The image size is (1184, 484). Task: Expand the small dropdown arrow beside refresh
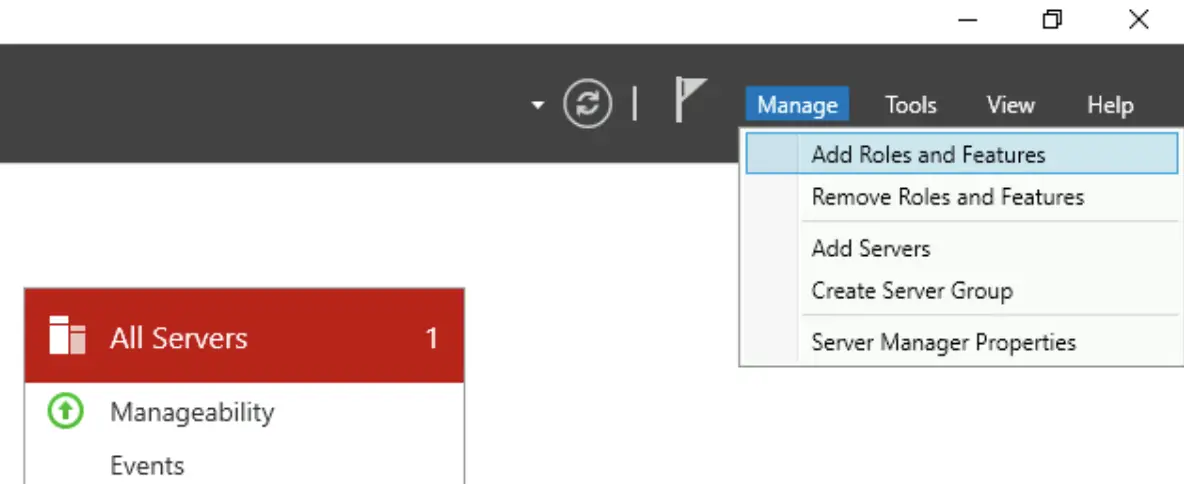click(538, 105)
